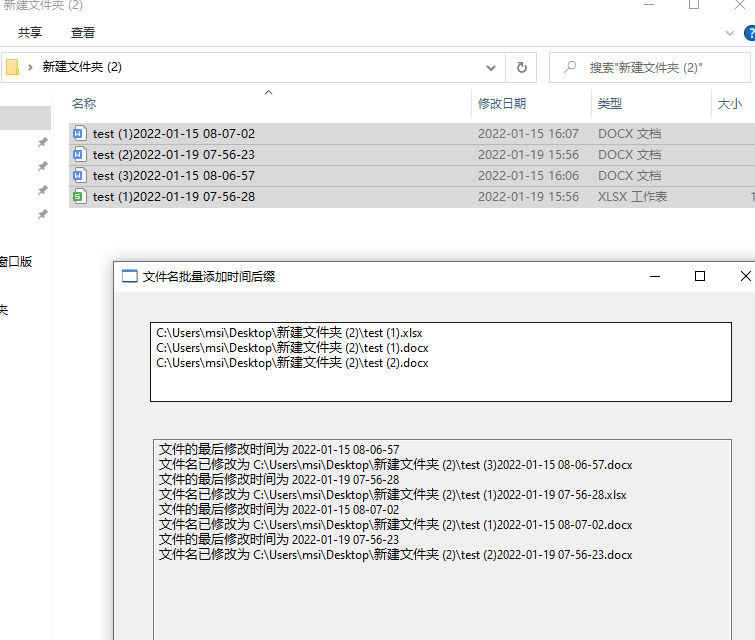Click the yellow folder icon in address bar
Image resolution: width=755 pixels, height=640 pixels.
click(x=13, y=68)
